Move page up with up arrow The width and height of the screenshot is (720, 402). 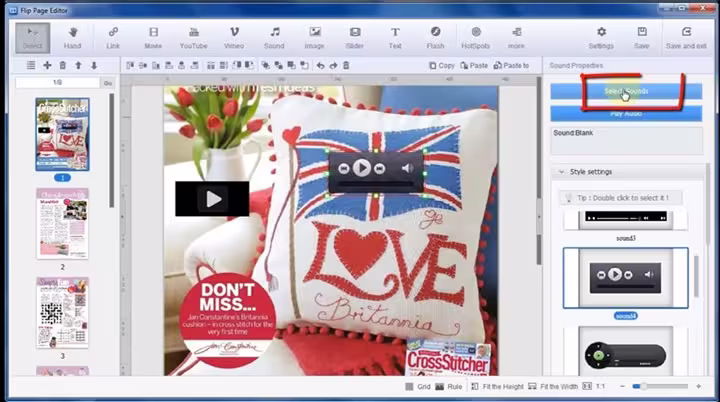[79, 65]
